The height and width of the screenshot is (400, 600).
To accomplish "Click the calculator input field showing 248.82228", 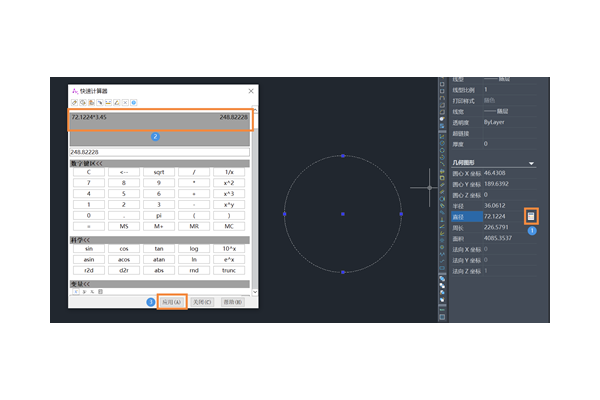I will [x=160, y=152].
